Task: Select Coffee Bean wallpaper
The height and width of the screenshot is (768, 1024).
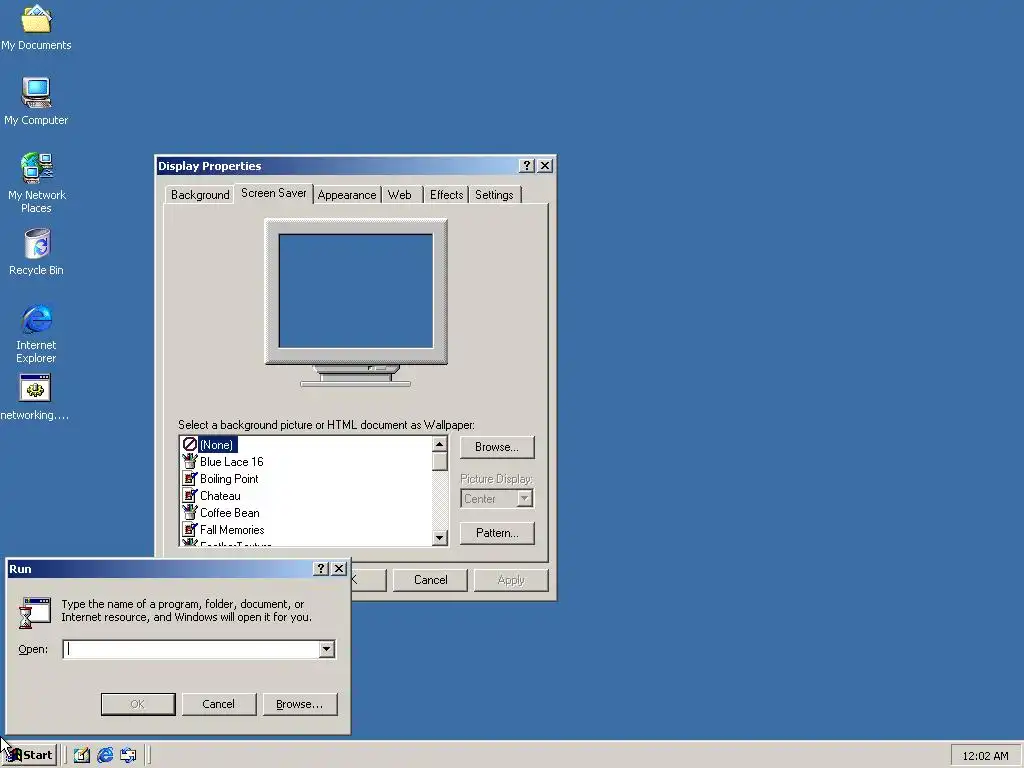Action: [230, 513]
